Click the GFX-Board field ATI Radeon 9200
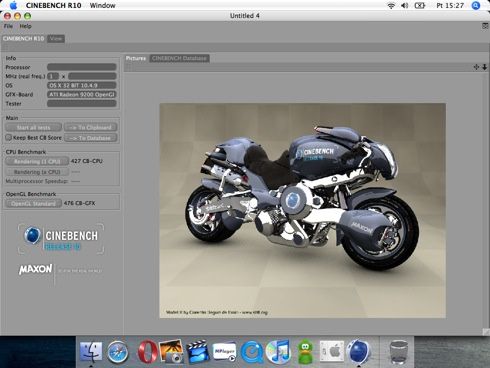The width and height of the screenshot is (490, 368). click(82, 94)
